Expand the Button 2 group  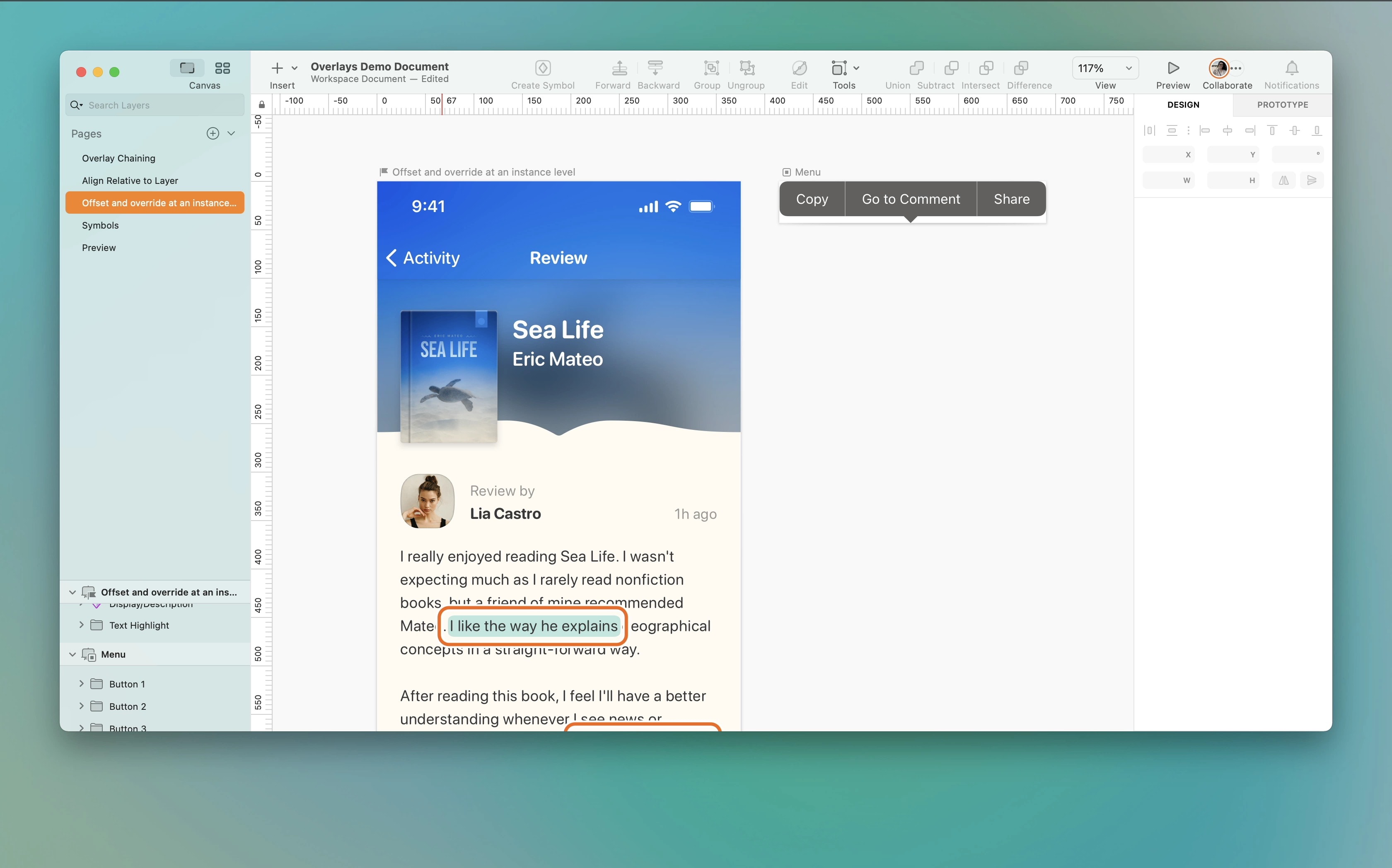click(81, 706)
